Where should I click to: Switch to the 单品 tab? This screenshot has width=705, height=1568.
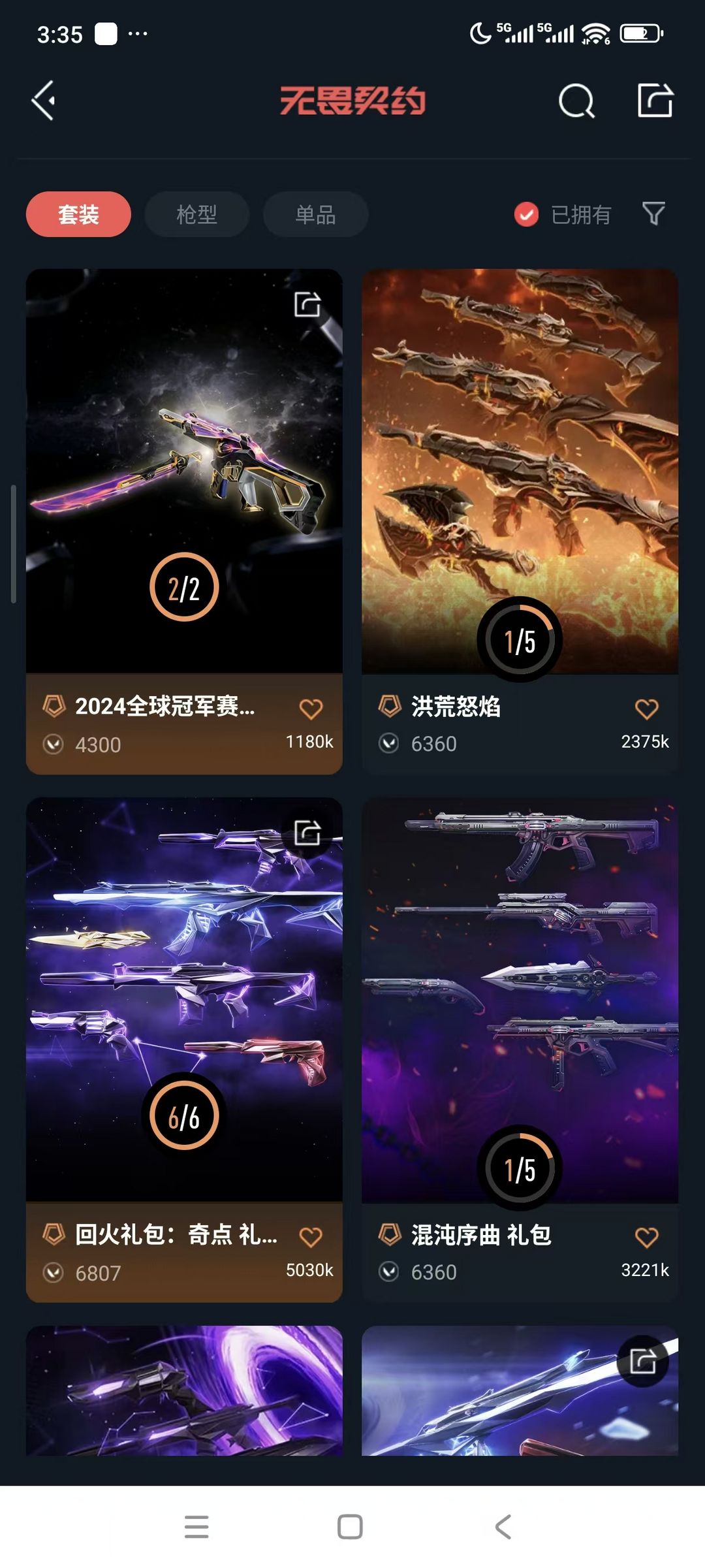pyautogui.click(x=315, y=214)
